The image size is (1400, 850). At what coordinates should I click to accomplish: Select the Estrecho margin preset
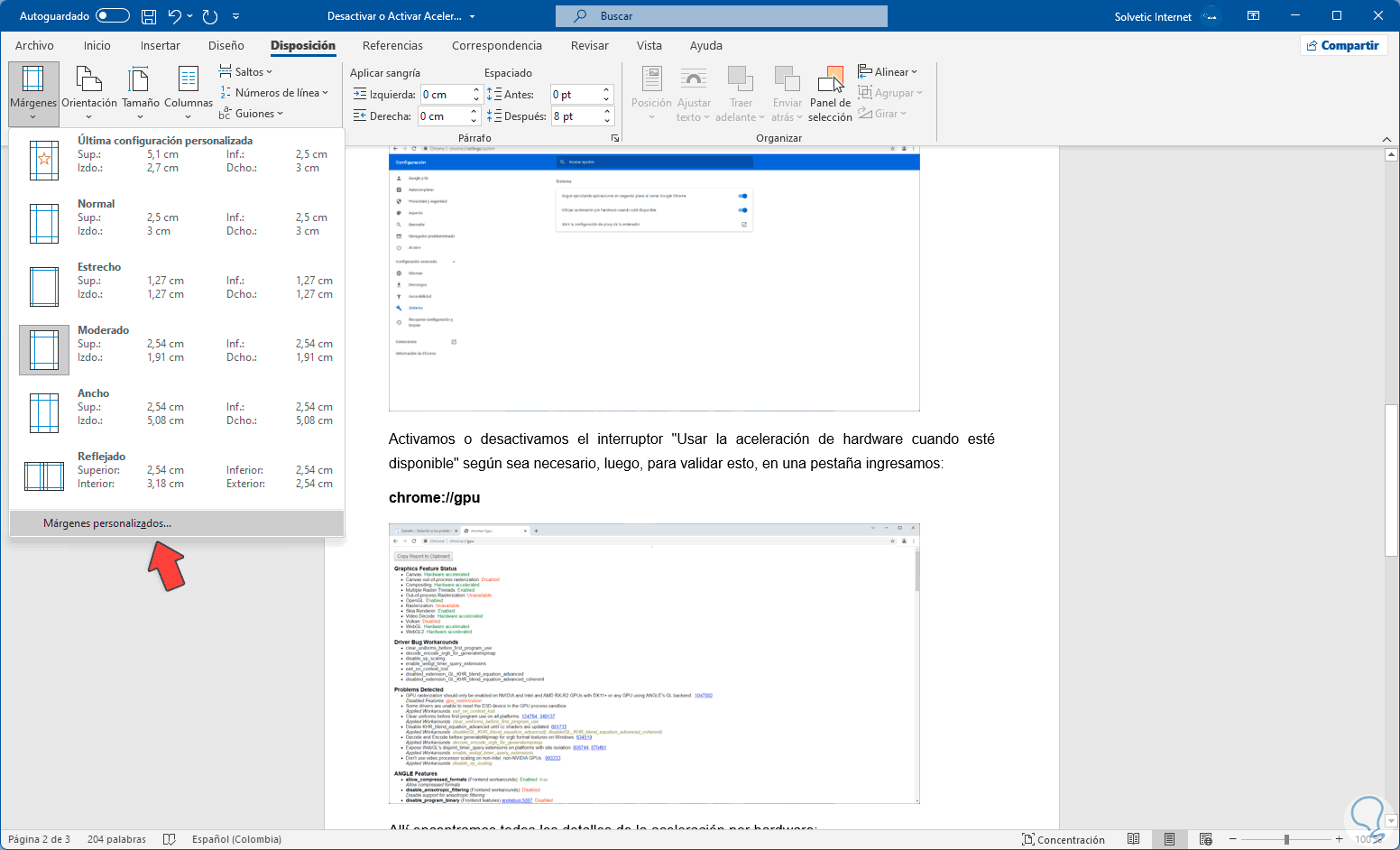coord(177,281)
